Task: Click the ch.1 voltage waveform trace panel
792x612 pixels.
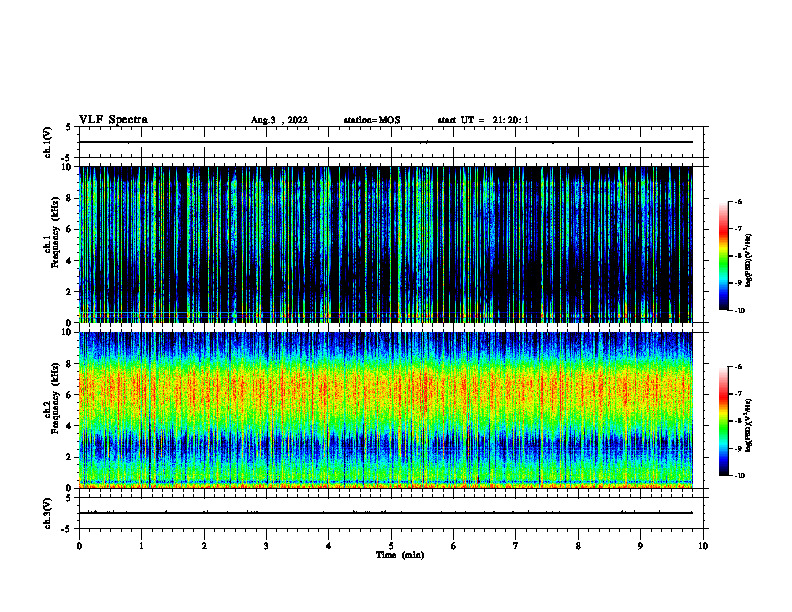Action: click(391, 142)
